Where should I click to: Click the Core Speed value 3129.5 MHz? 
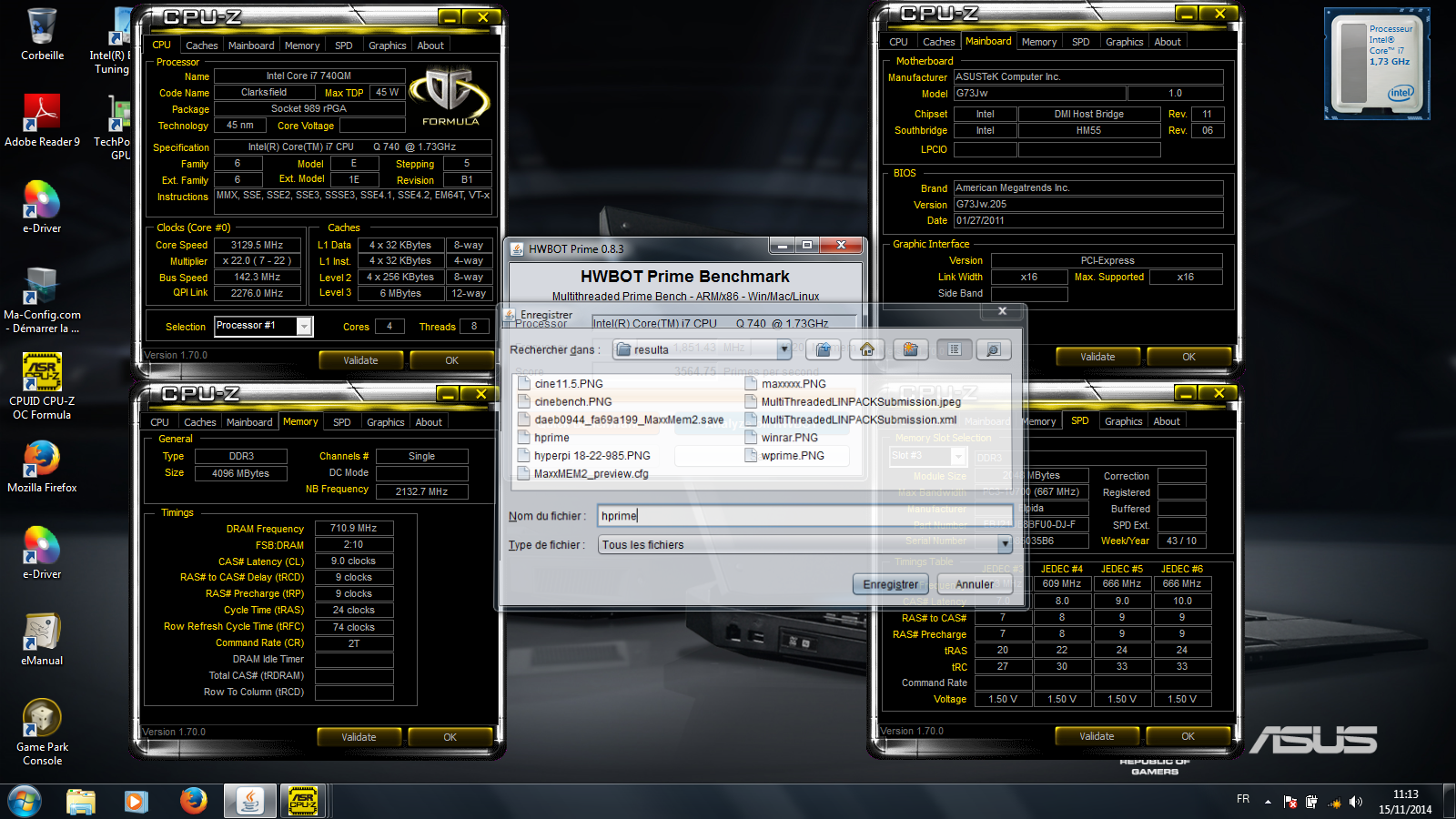pos(258,245)
